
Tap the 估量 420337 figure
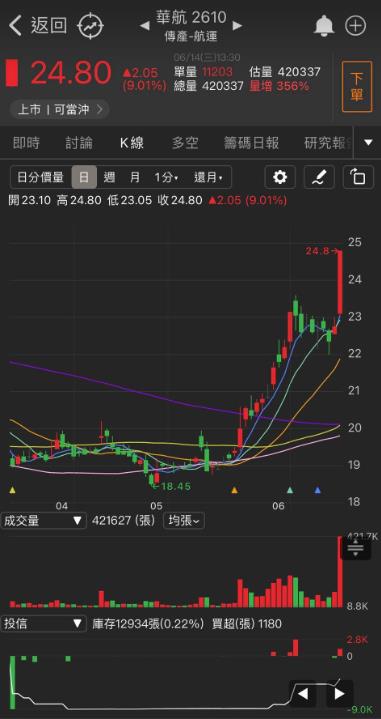pyautogui.click(x=284, y=72)
